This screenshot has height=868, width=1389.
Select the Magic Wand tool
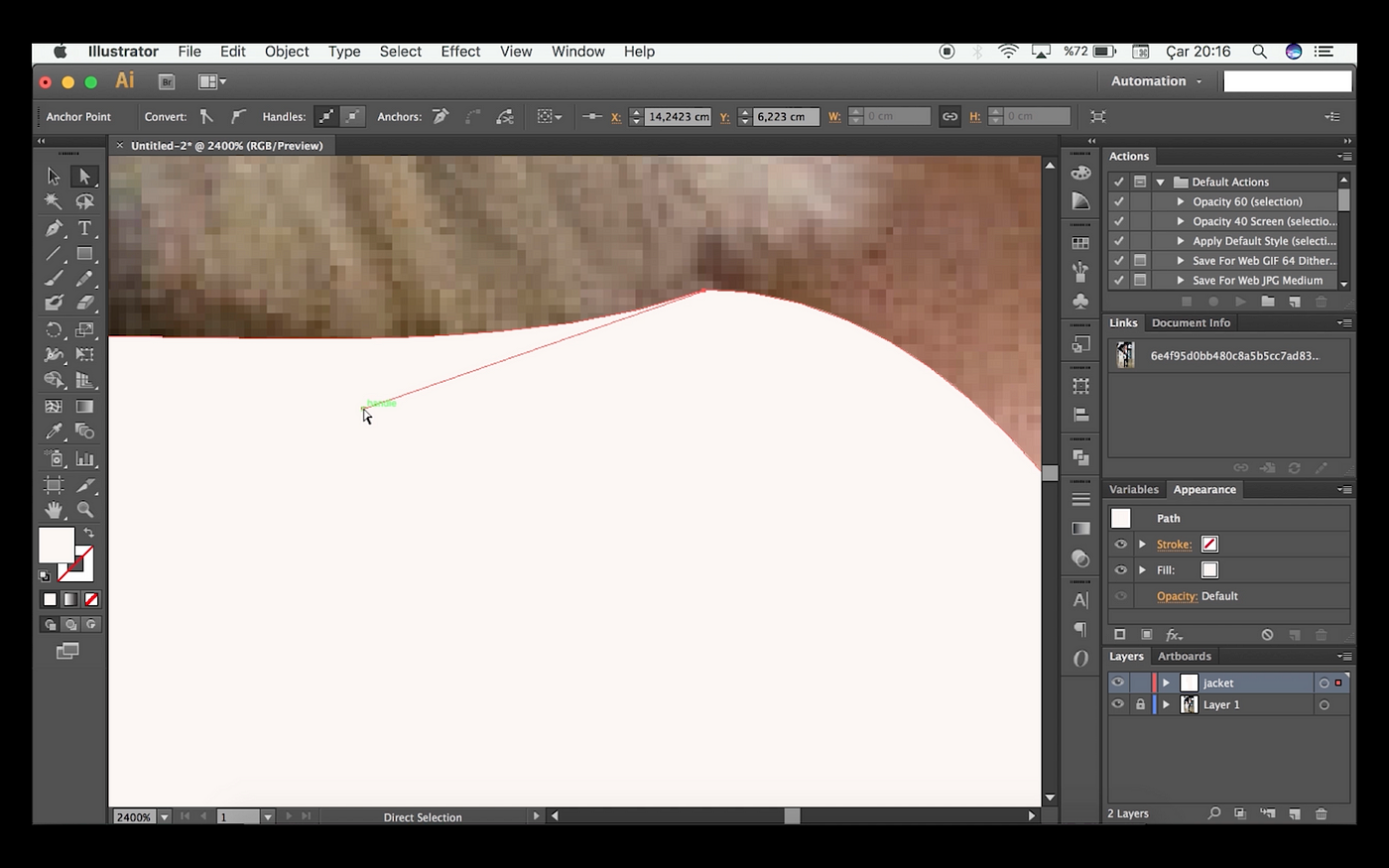(54, 201)
